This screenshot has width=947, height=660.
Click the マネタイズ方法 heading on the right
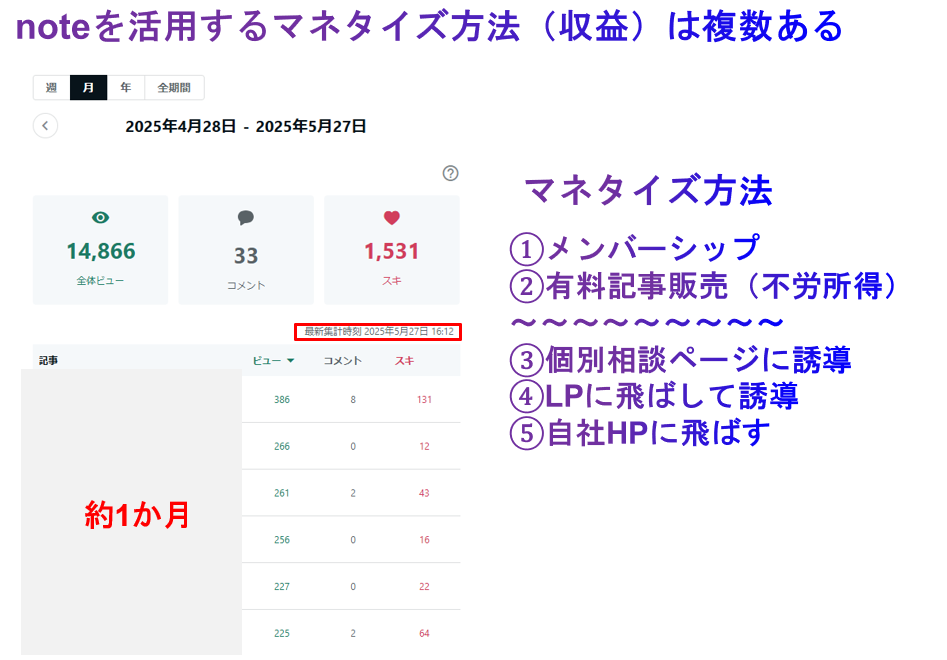[648, 191]
